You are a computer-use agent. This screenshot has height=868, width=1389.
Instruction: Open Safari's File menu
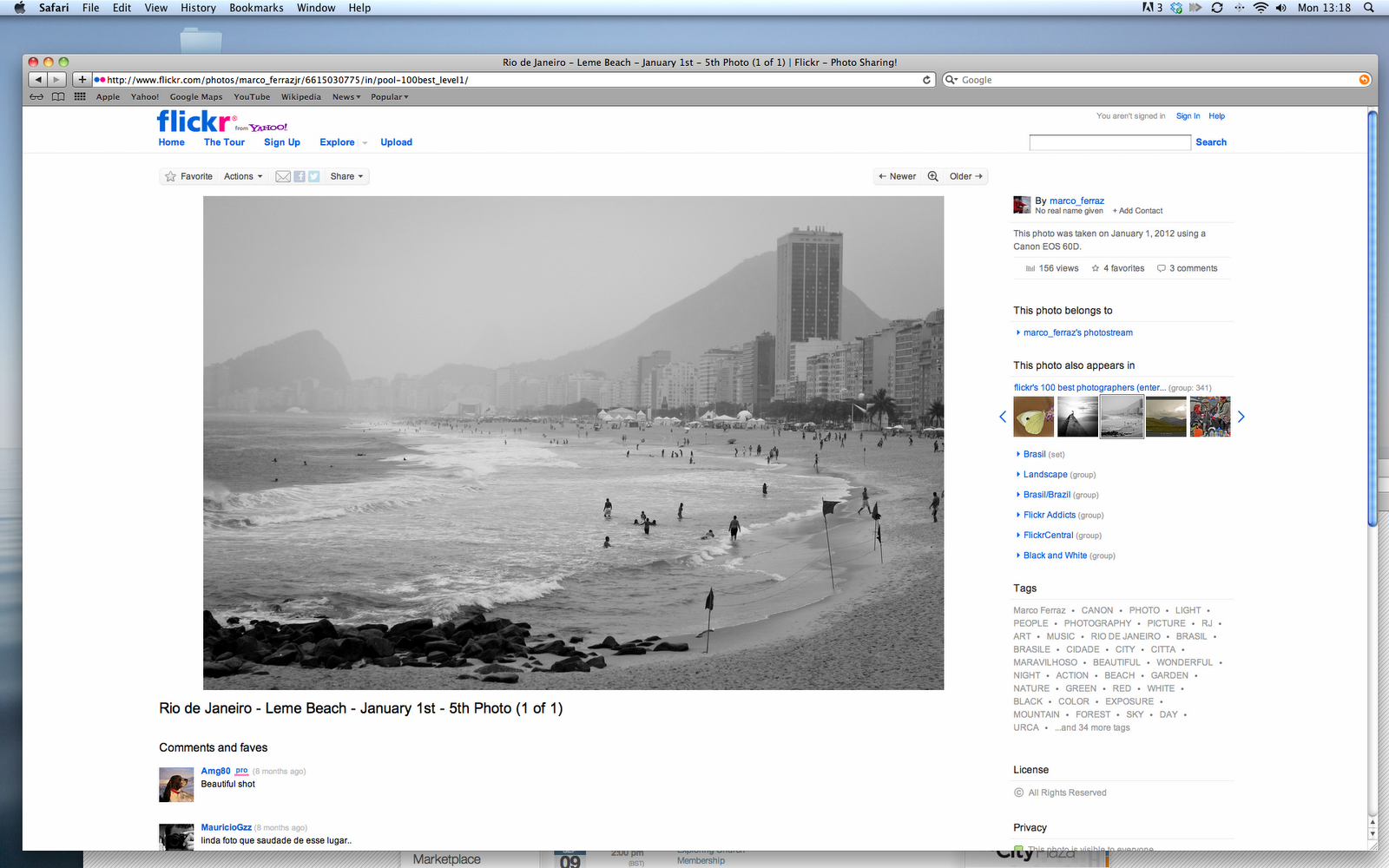point(91,8)
